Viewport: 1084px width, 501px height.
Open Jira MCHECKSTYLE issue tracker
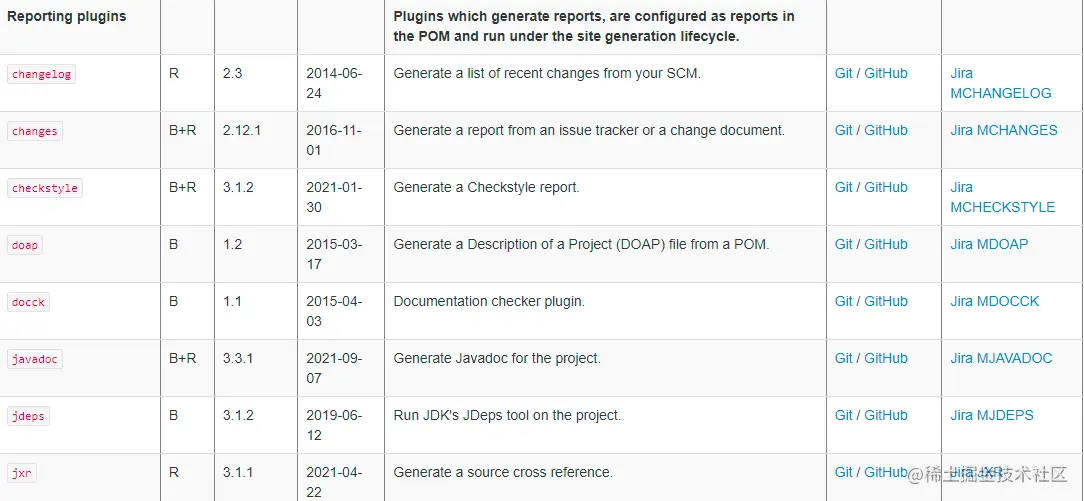click(x=1002, y=197)
